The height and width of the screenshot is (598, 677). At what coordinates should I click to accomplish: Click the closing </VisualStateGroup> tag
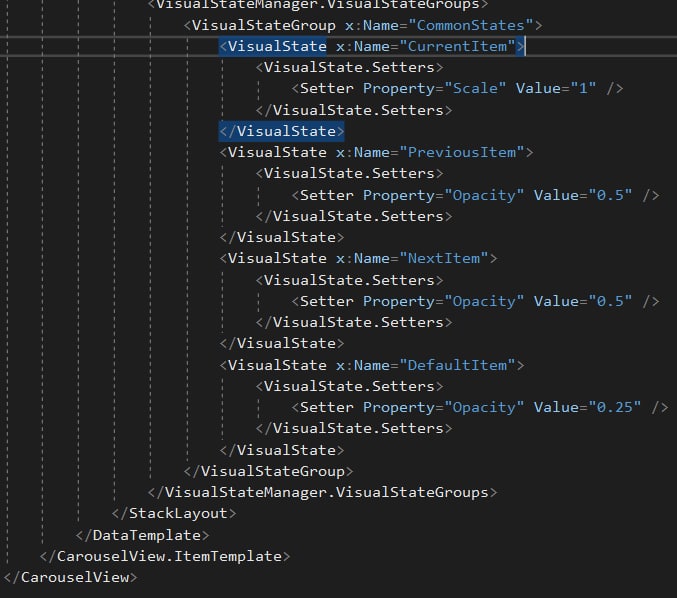point(269,471)
